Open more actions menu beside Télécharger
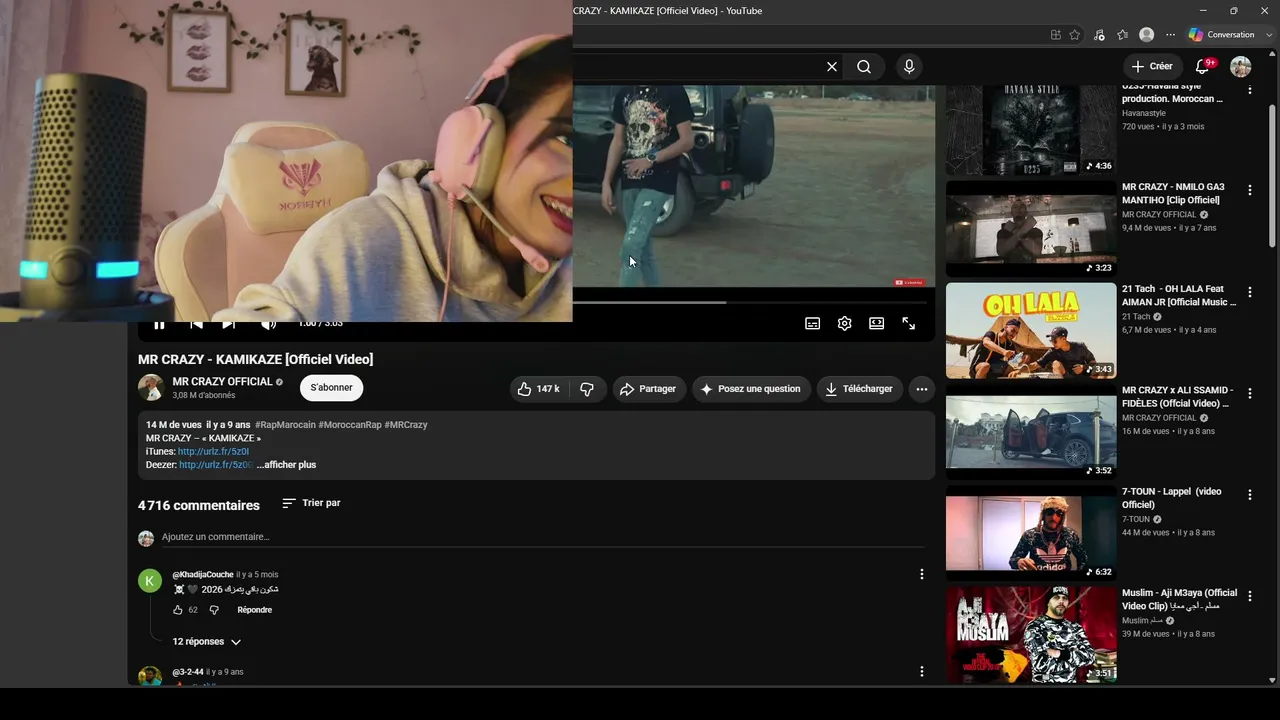The width and height of the screenshot is (1280, 720). (x=922, y=389)
